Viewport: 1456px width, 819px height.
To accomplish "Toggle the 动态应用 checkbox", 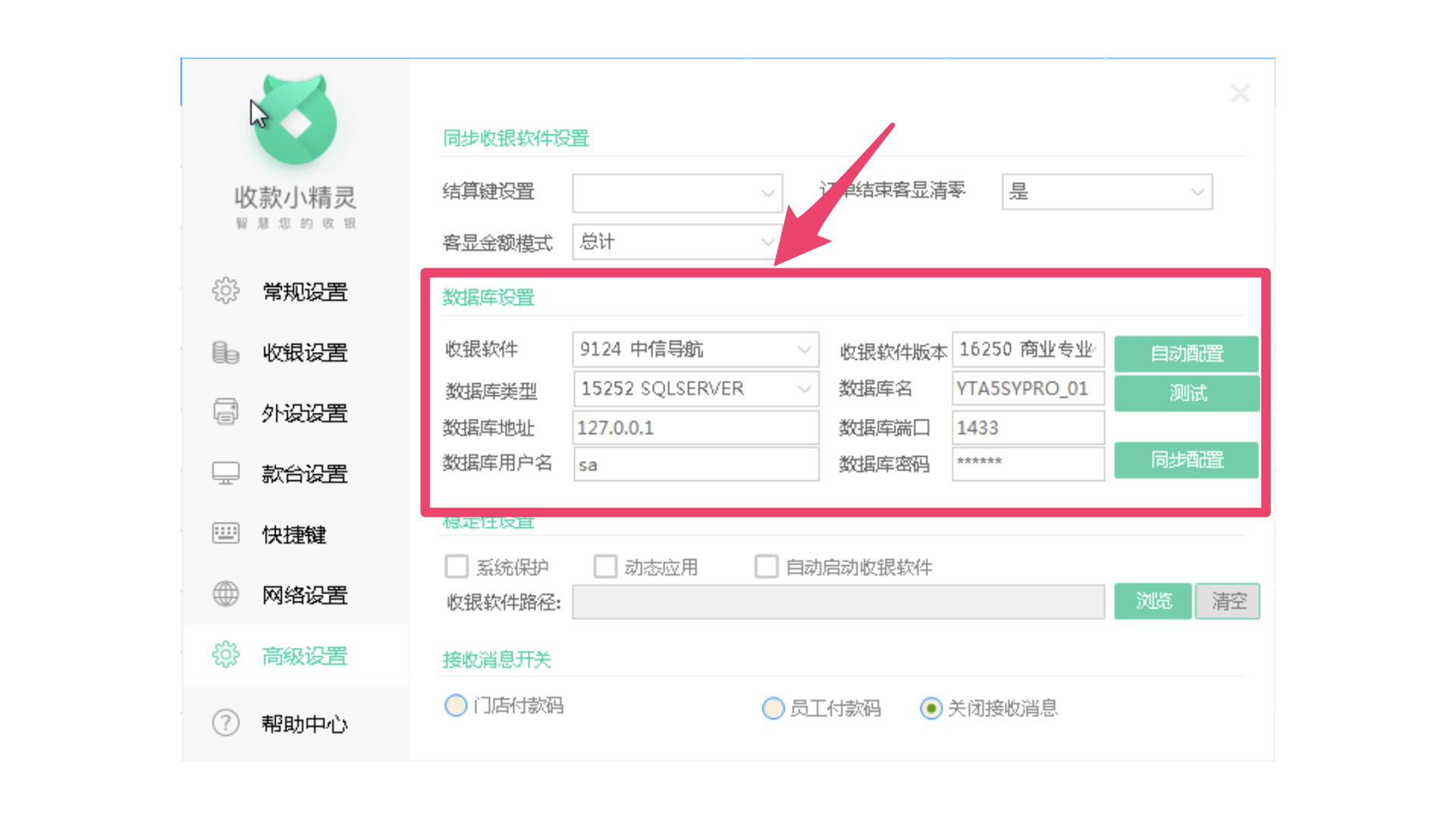I will click(605, 566).
